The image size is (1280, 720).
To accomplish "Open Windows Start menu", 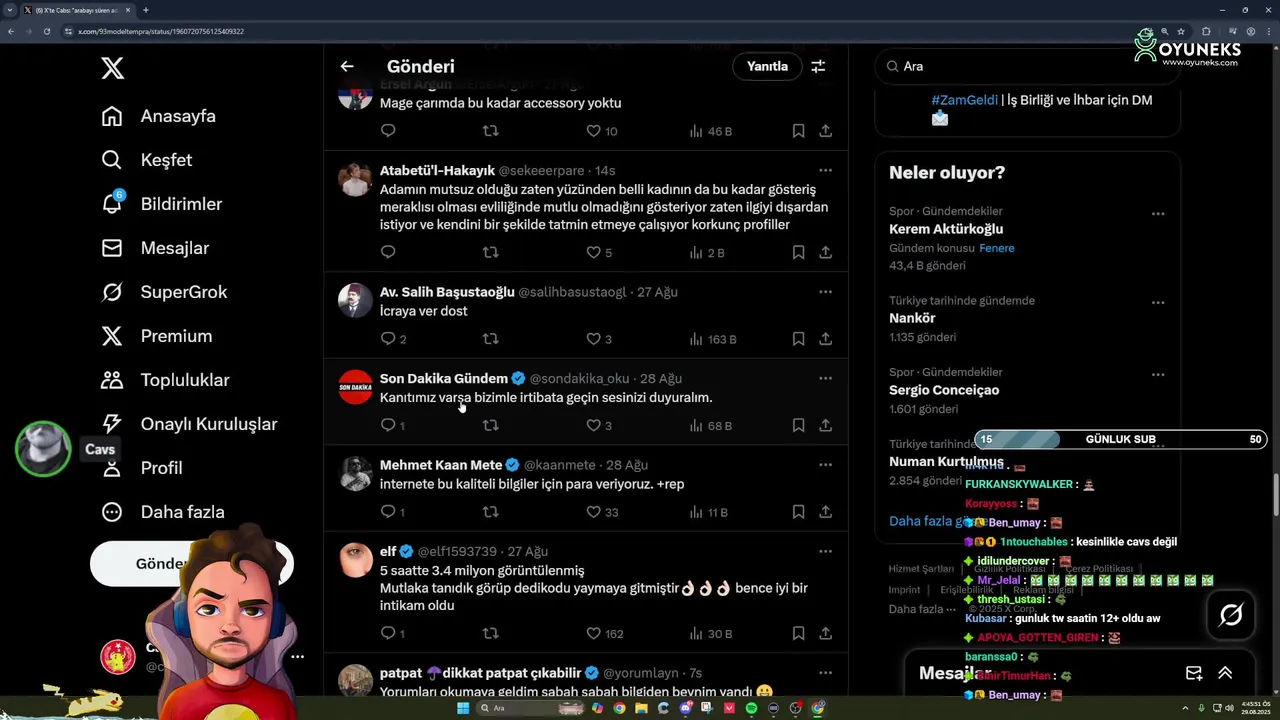I will point(463,708).
